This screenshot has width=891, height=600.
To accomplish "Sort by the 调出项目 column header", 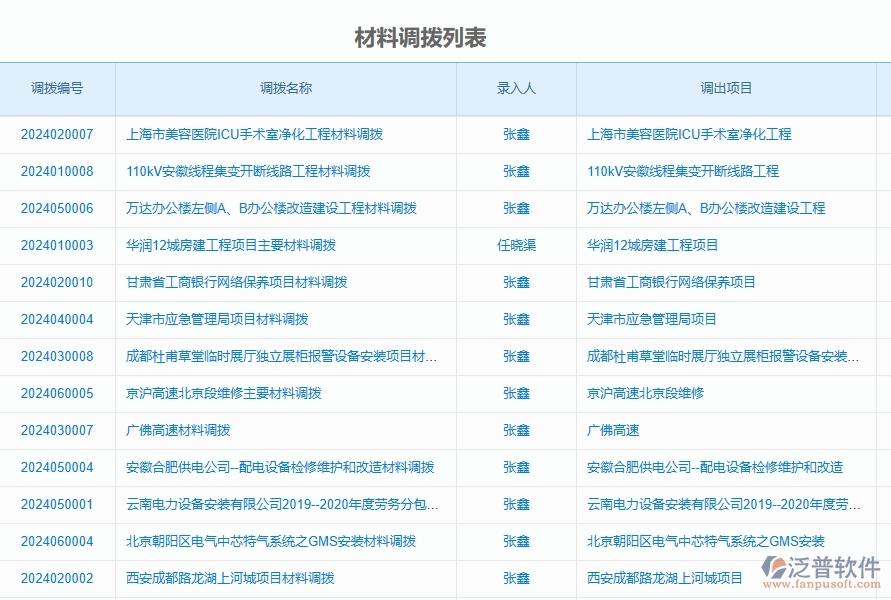I will pyautogui.click(x=724, y=88).
